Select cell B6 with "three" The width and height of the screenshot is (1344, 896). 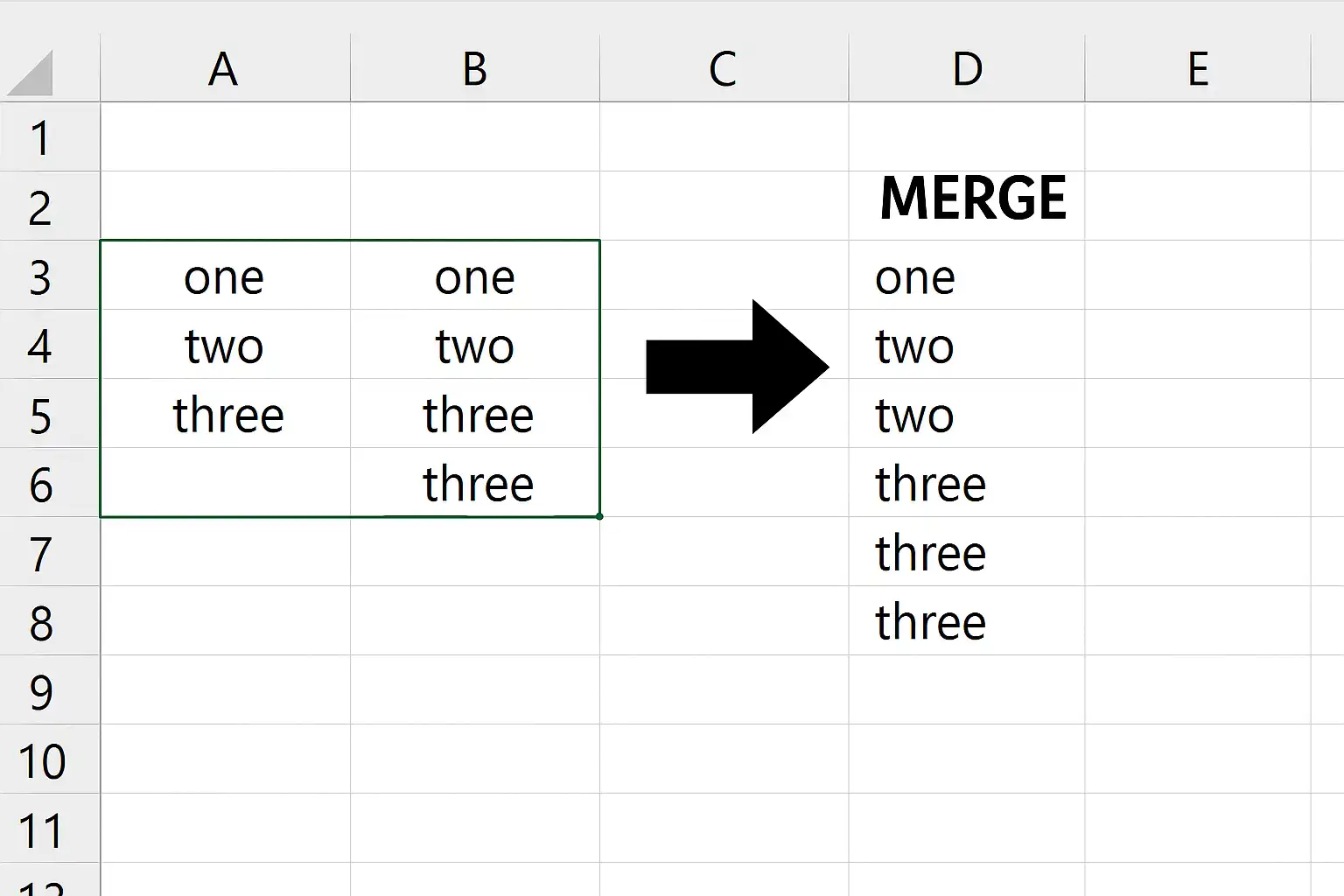[x=477, y=484]
